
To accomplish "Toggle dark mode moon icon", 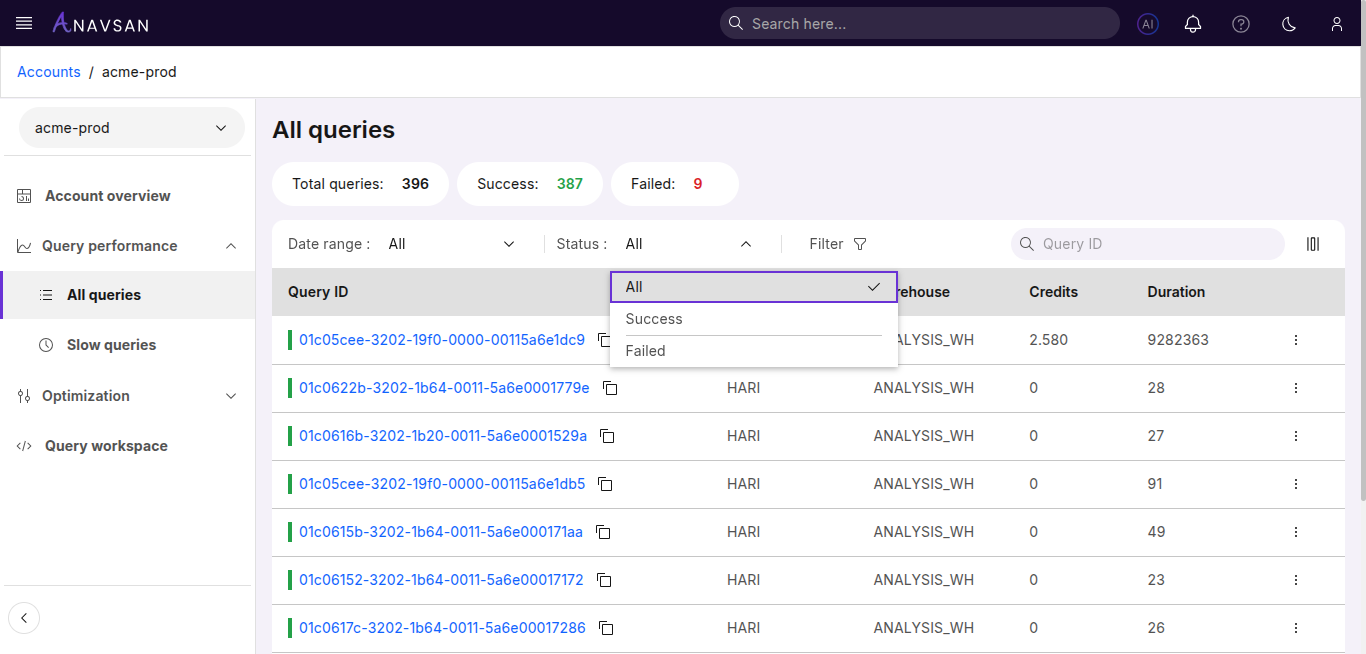I will pyautogui.click(x=1289, y=24).
